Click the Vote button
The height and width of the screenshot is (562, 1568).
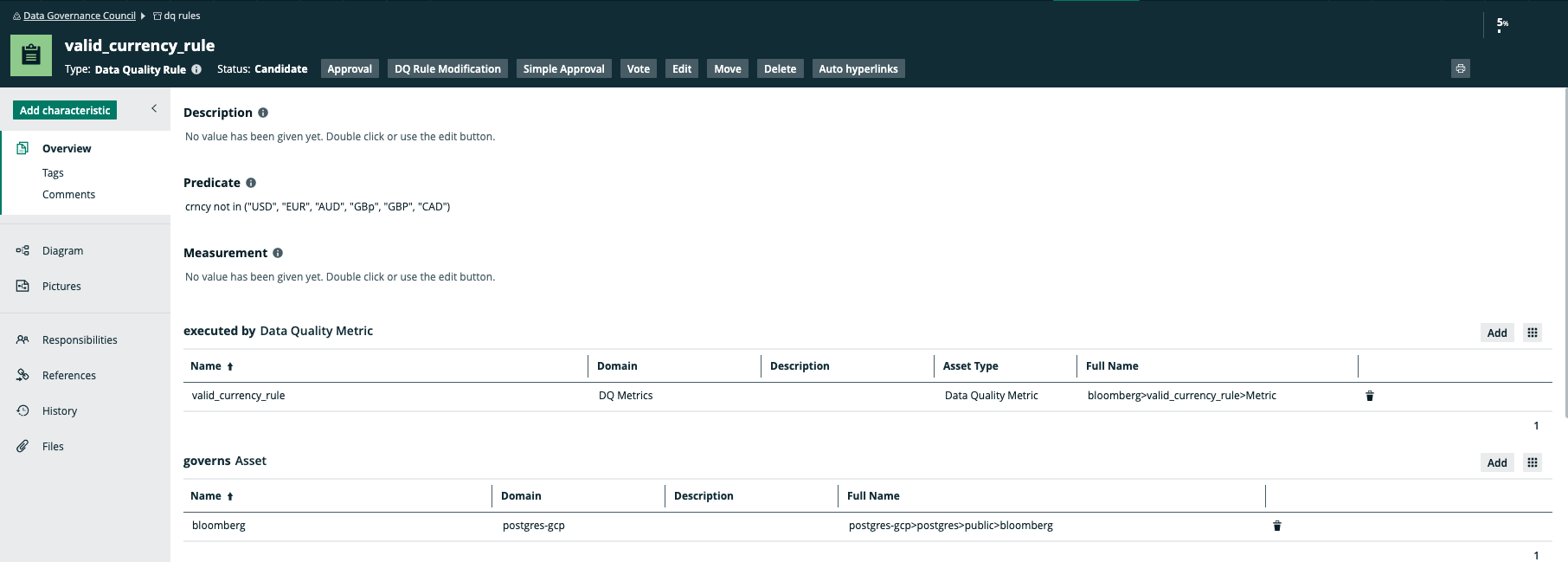tap(639, 68)
